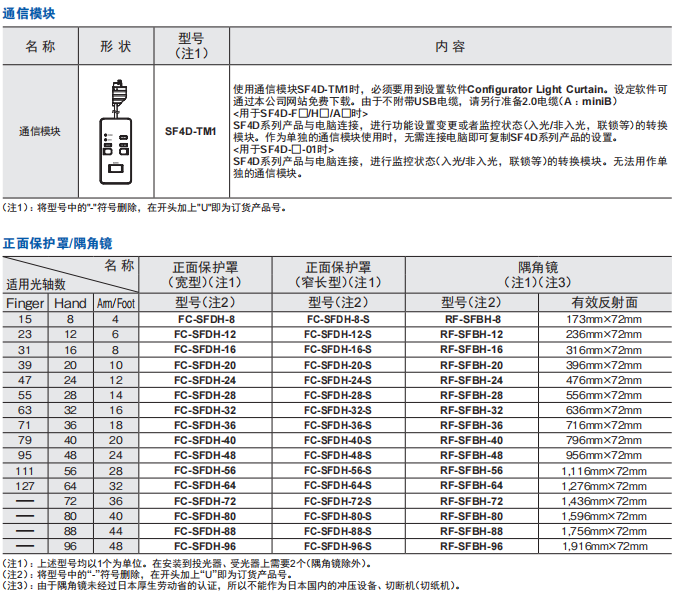Click the FC-SFDH-12-S model cell
Viewport: 681px width, 595px height.
pos(338,334)
